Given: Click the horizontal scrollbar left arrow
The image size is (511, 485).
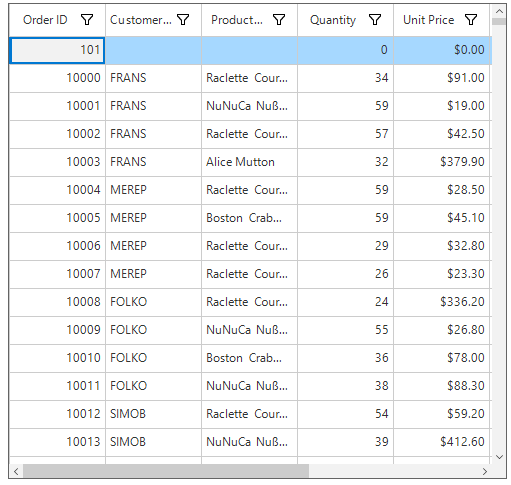Looking at the screenshot, I should [x=16, y=471].
